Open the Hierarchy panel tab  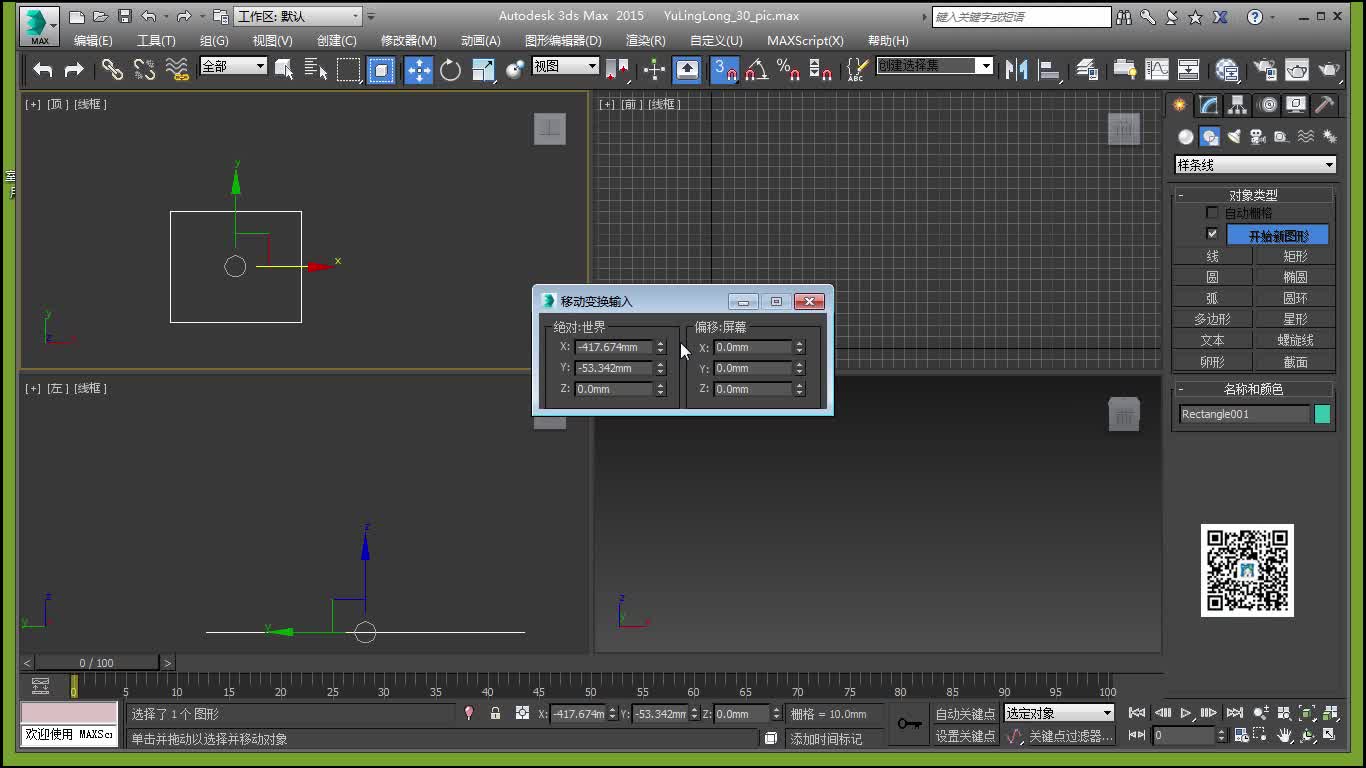coord(1238,105)
